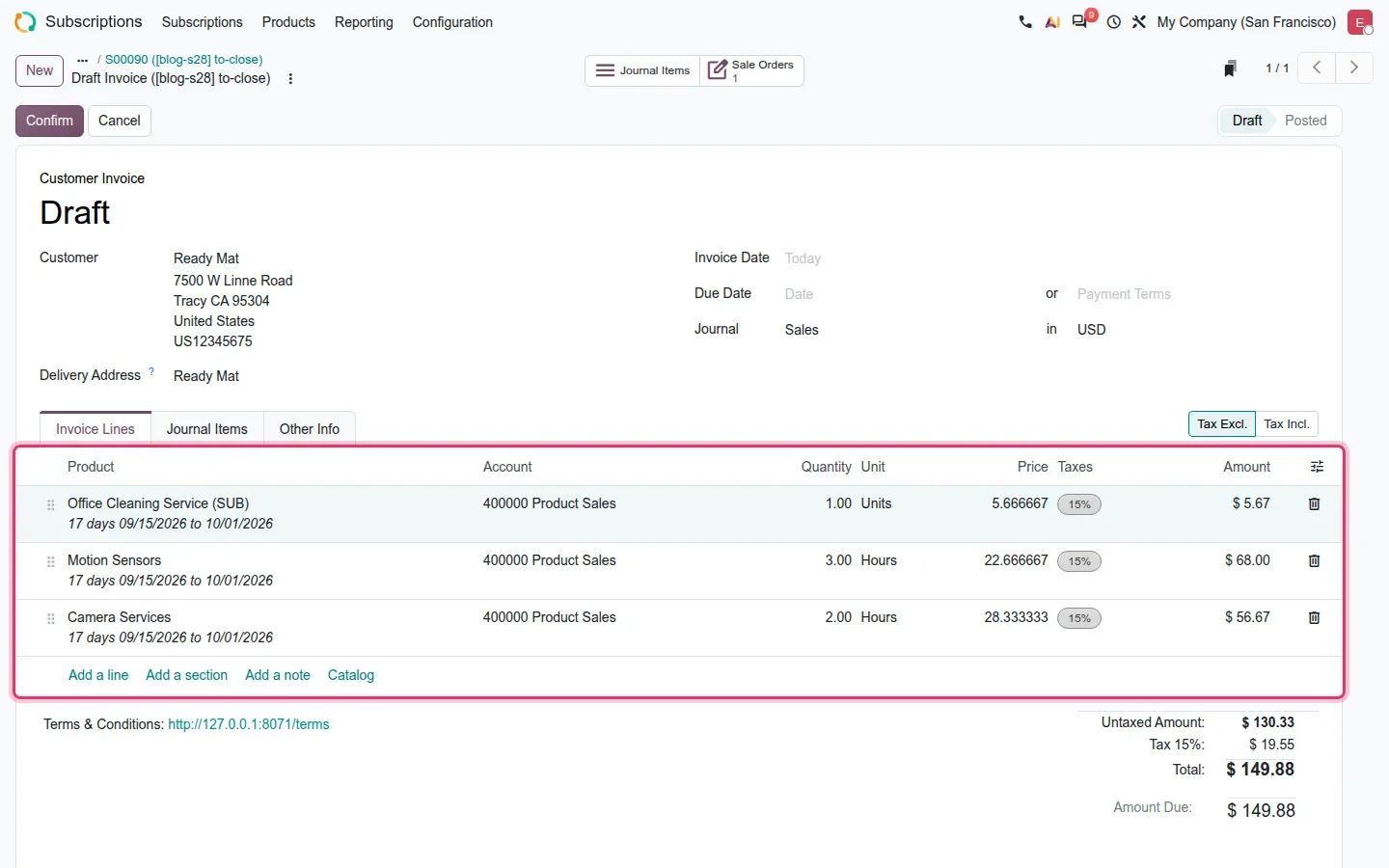The image size is (1389, 868).
Task: Click the Hours unit of Camera Services
Action: point(879,617)
